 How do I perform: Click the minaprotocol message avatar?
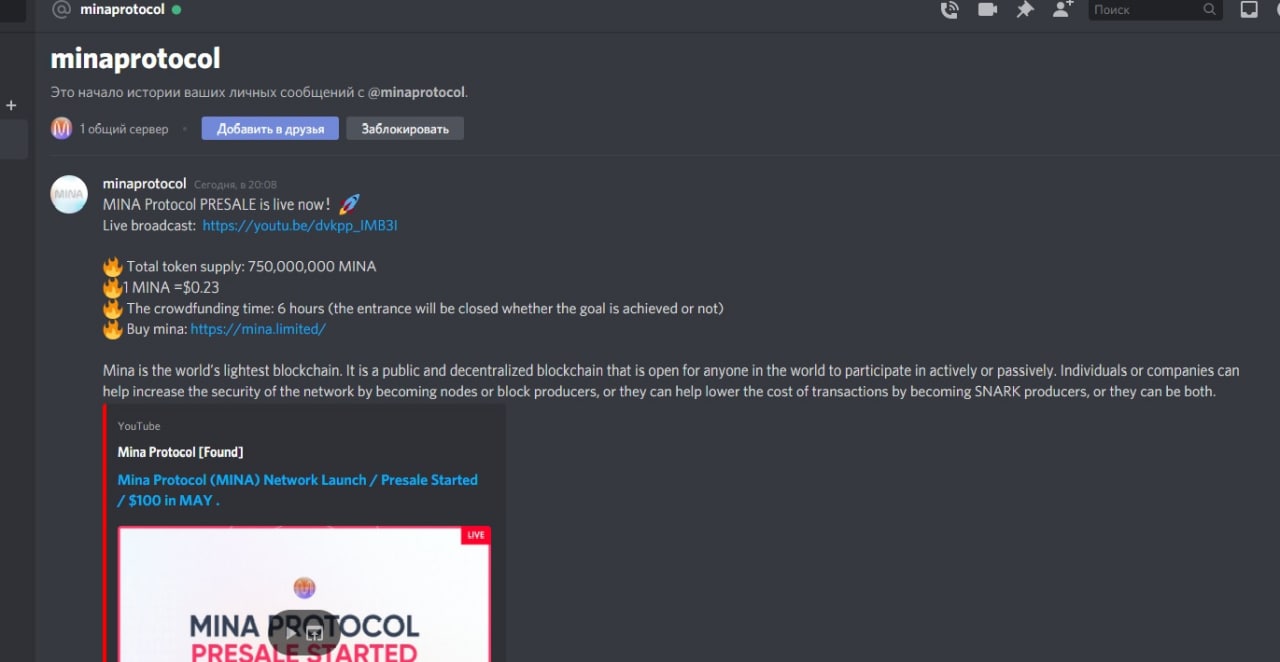[x=69, y=194]
